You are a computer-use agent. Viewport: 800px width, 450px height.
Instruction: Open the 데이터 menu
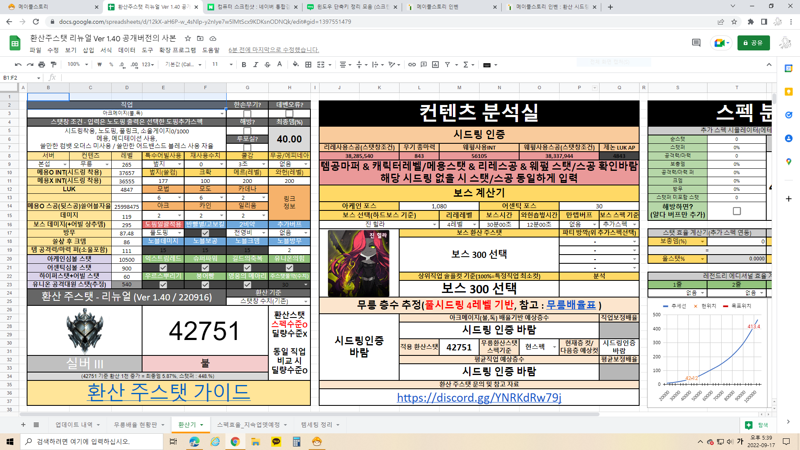click(127, 50)
